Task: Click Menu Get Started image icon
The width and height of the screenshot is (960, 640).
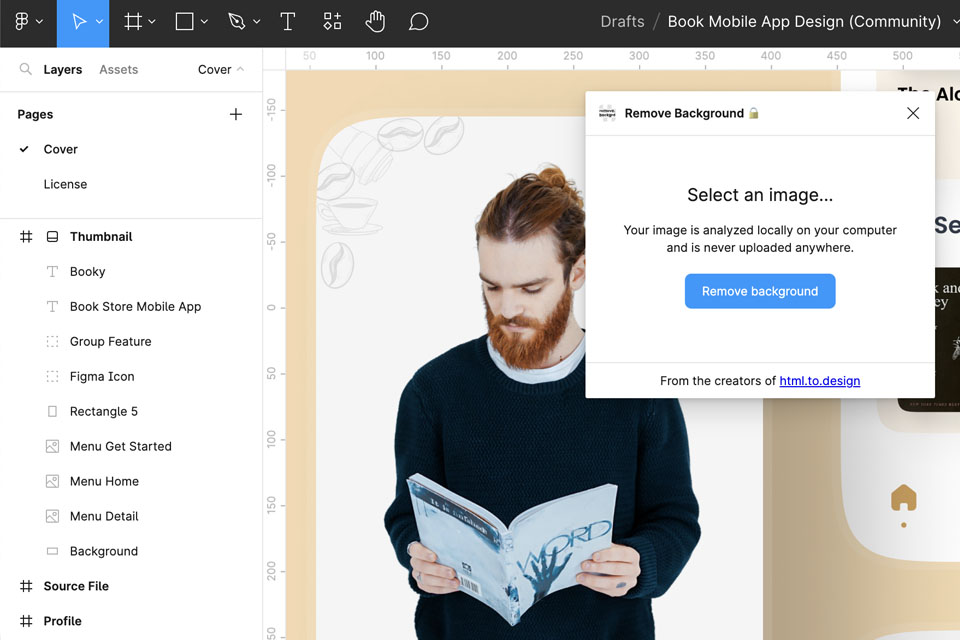Action: pyautogui.click(x=53, y=446)
